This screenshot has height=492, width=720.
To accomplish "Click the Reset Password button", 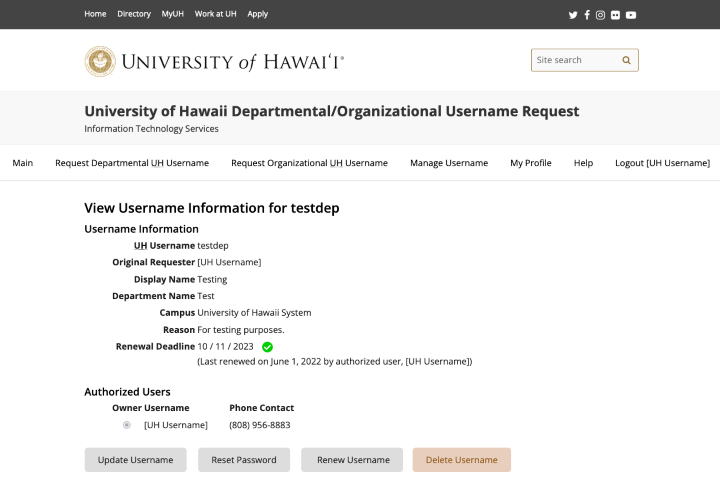I will (x=244, y=460).
